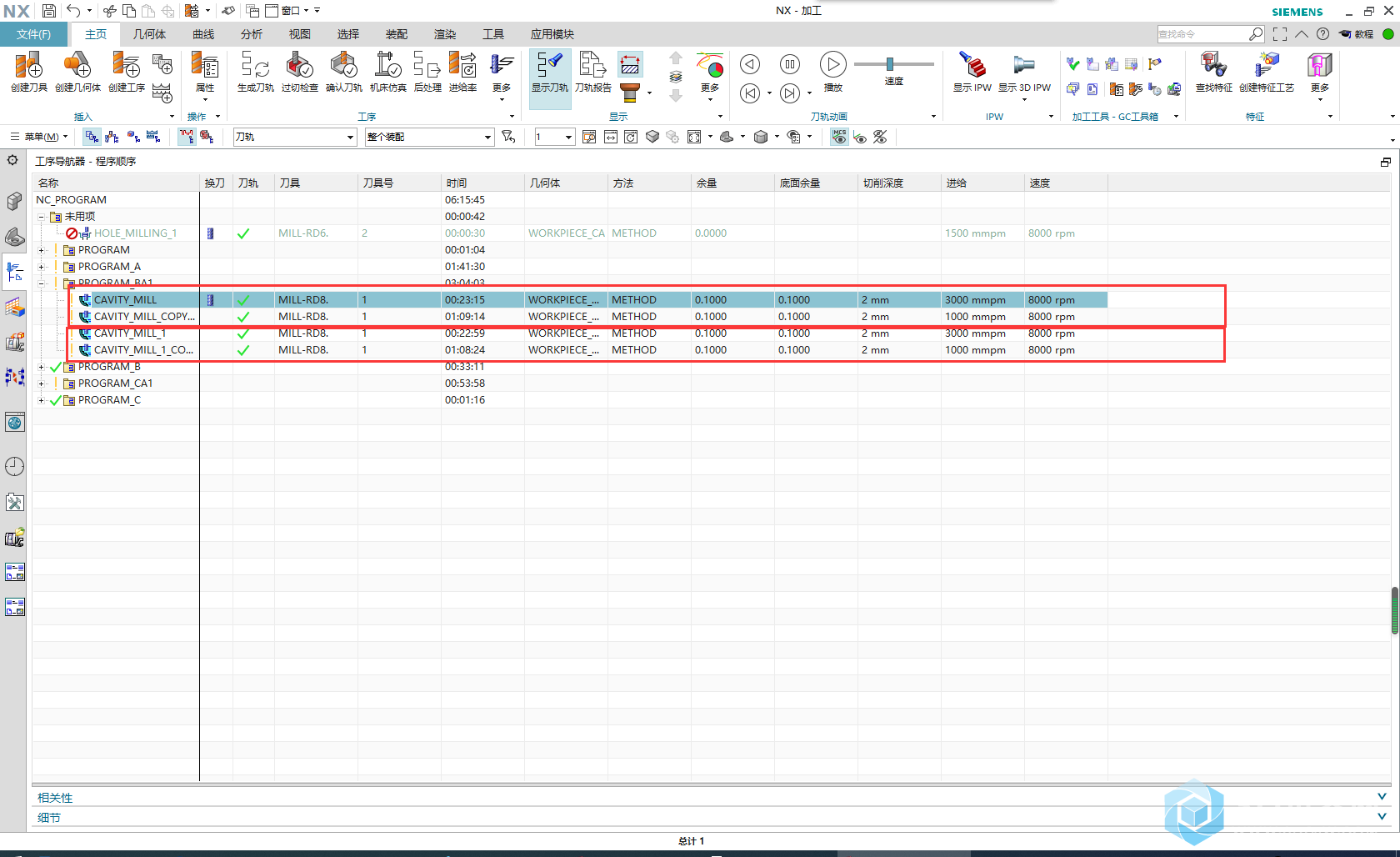
Task: Open the History clock sidebar icon
Action: click(x=14, y=467)
